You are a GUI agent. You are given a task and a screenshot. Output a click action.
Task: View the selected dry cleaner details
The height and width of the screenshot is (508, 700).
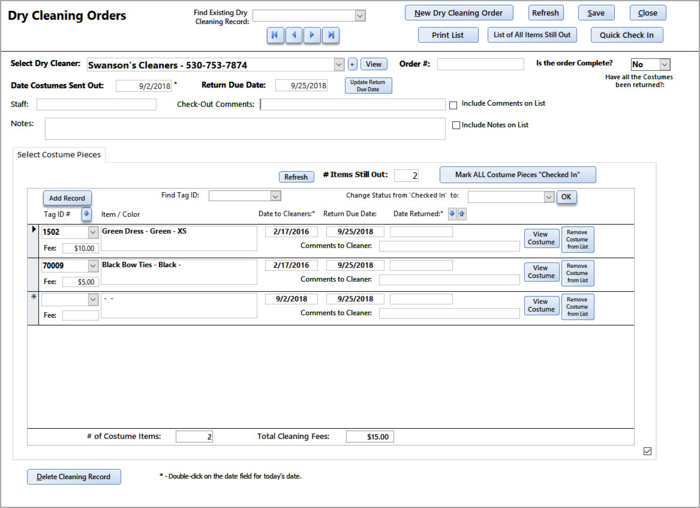pyautogui.click(x=374, y=64)
